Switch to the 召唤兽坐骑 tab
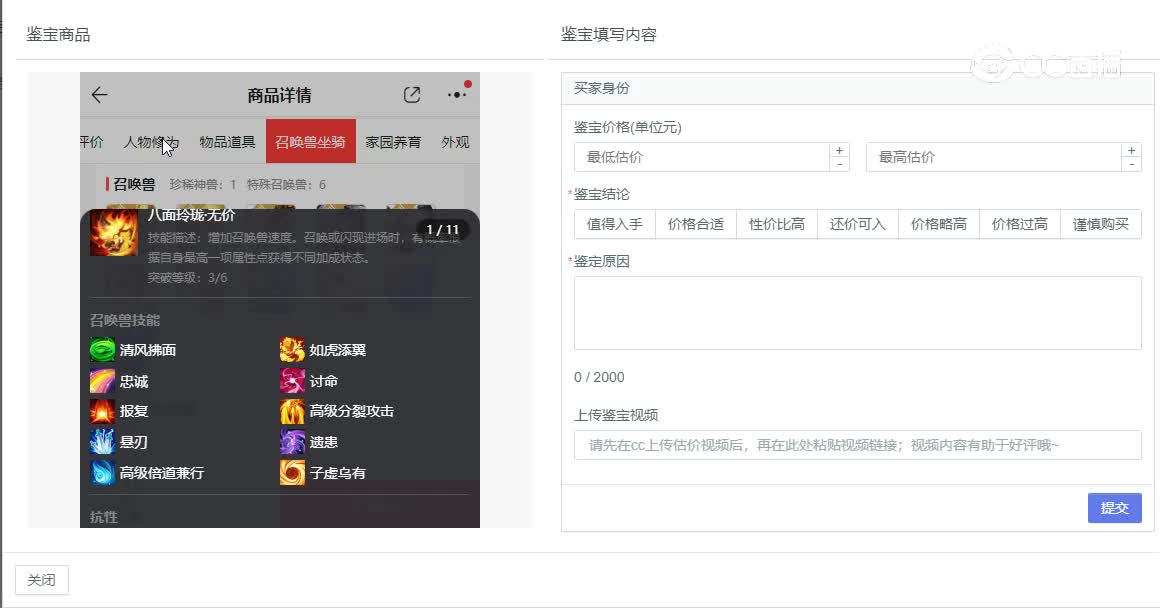This screenshot has width=1160, height=610. 311,141
